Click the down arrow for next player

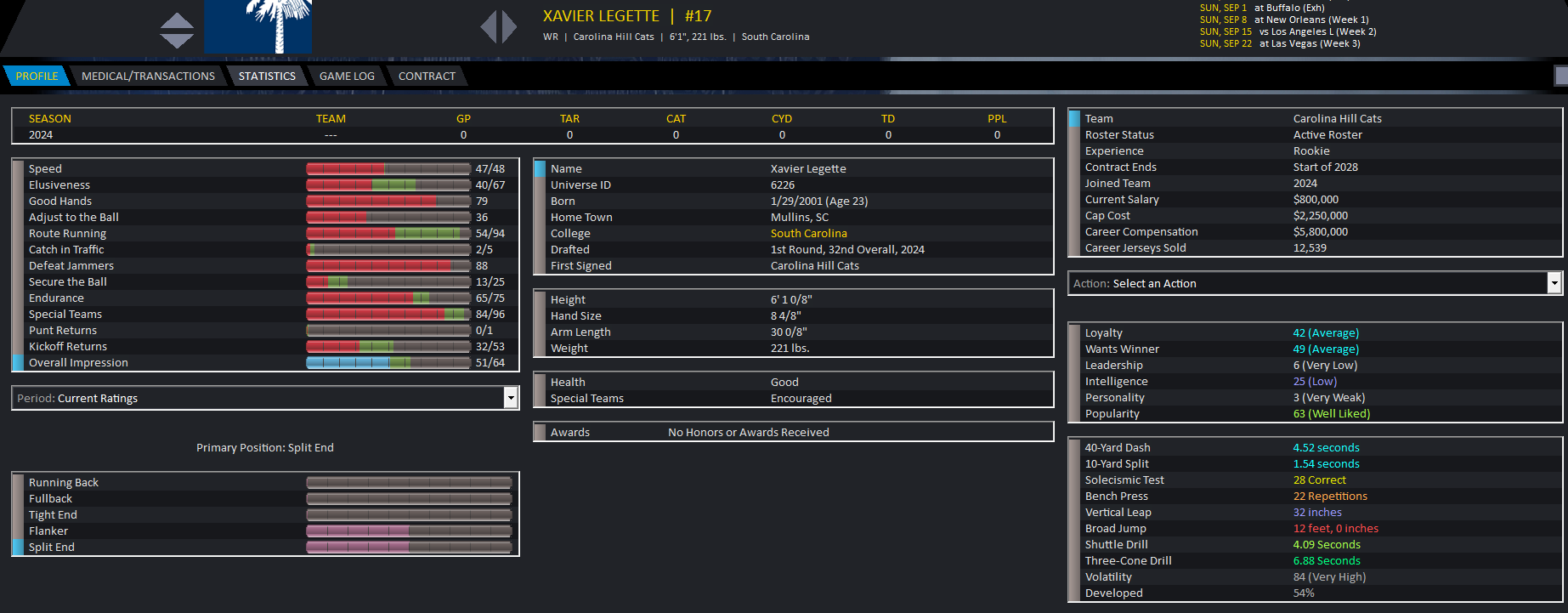tap(177, 41)
